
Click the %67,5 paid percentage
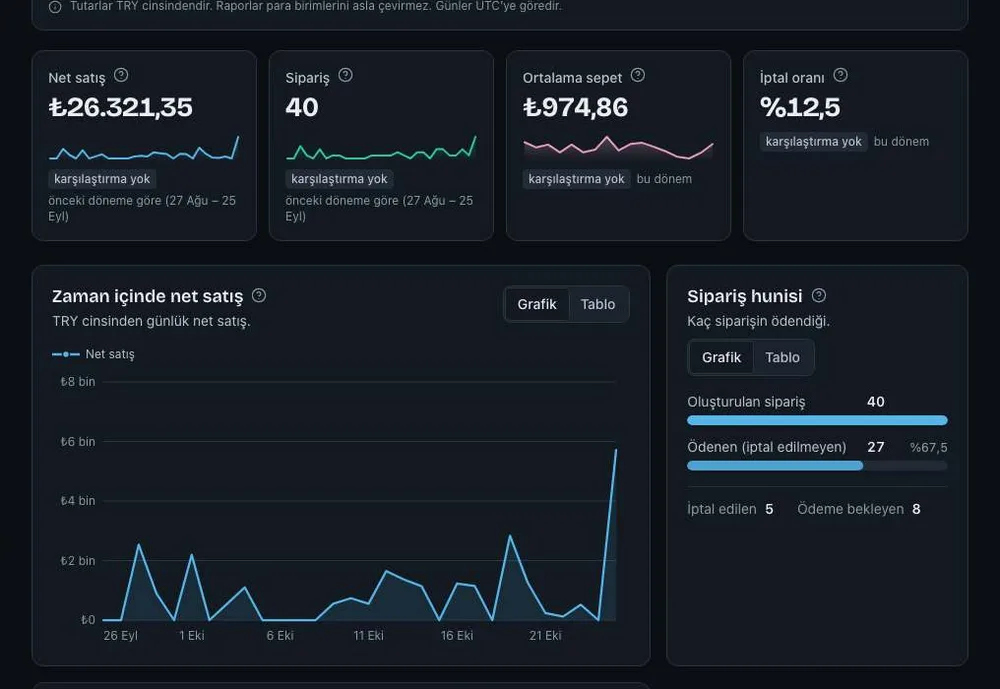tap(929, 448)
